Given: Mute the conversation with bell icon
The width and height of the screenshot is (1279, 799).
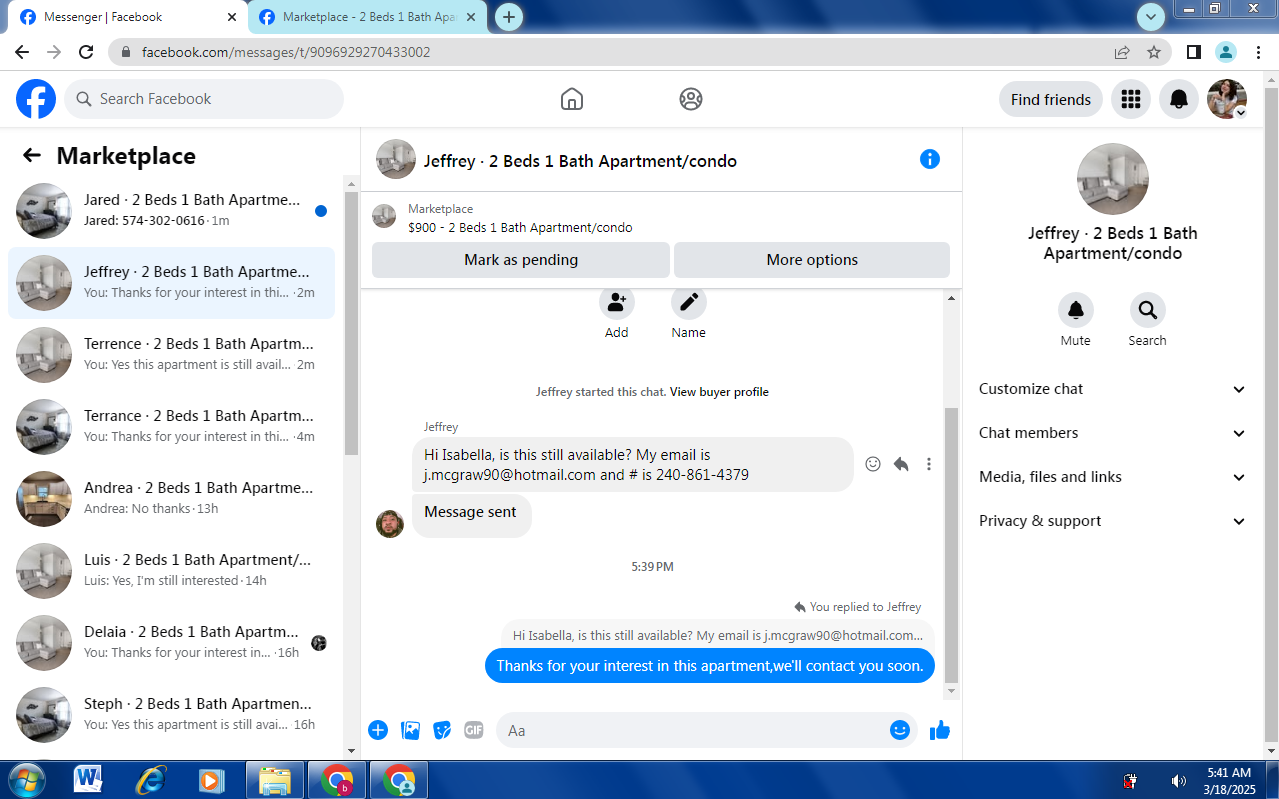Looking at the screenshot, I should click(x=1076, y=310).
